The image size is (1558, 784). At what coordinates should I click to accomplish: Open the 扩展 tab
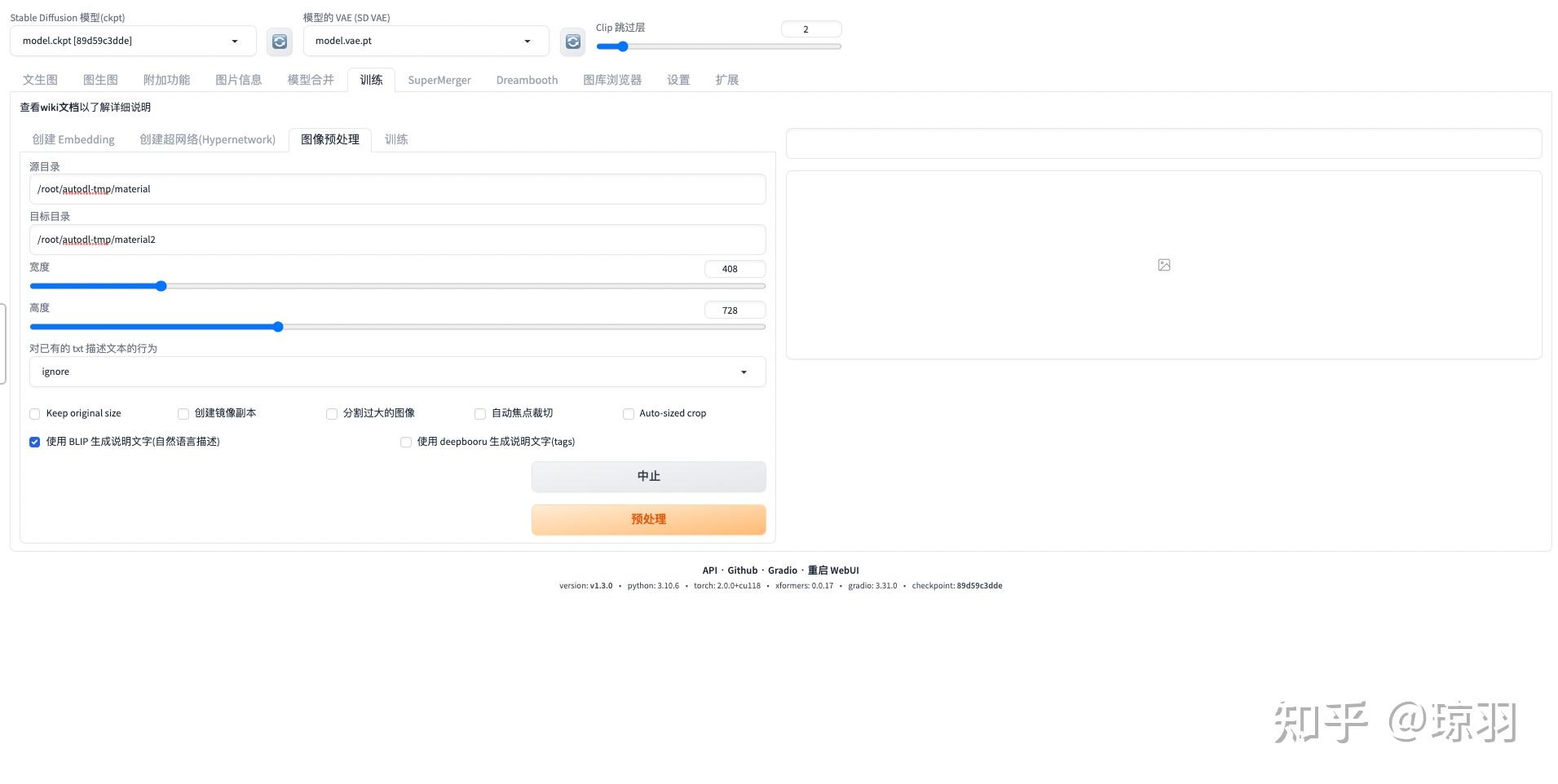[726, 80]
